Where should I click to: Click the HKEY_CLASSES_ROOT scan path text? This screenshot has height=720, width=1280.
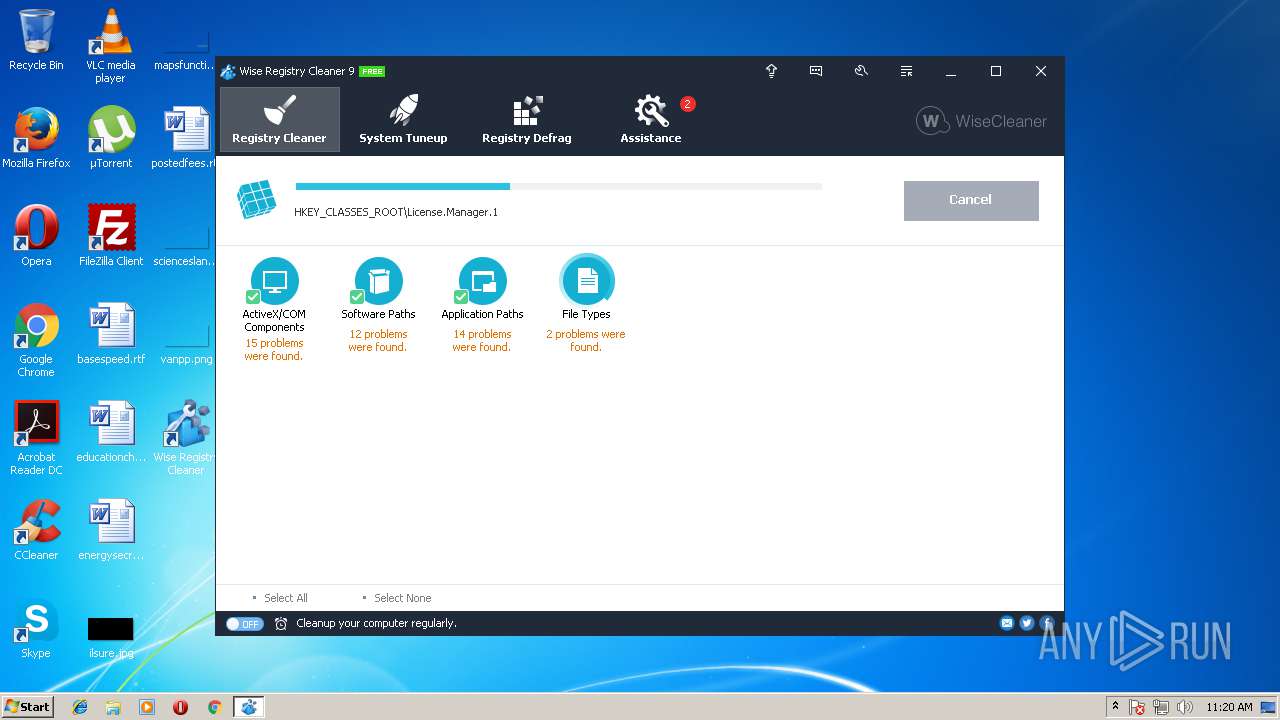(396, 212)
